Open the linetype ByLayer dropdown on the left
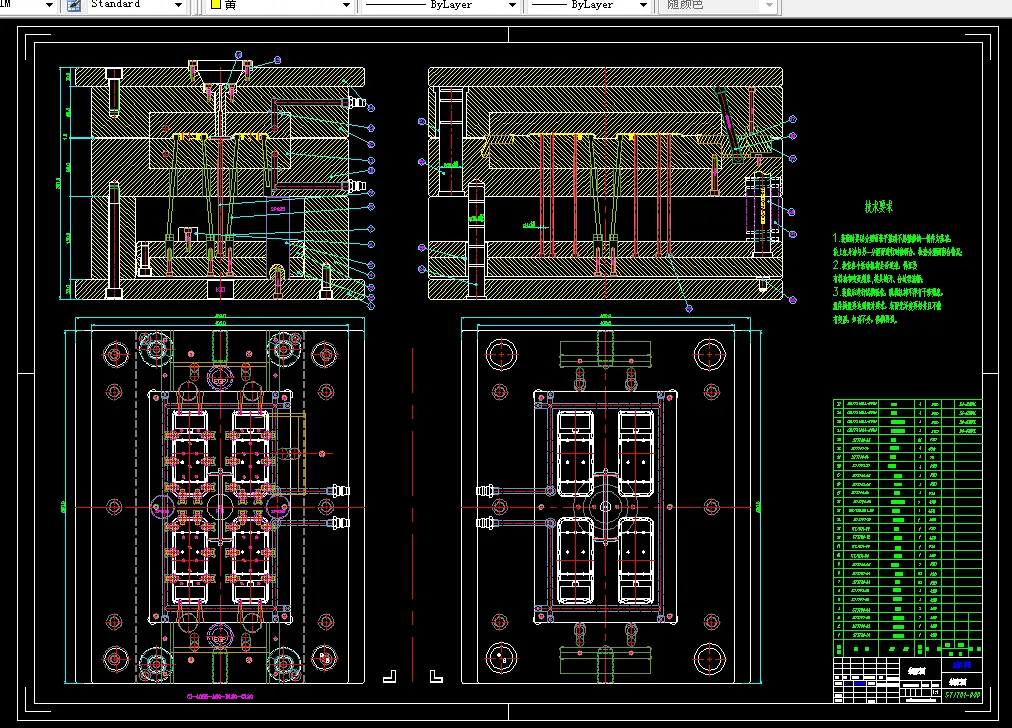 point(513,5)
